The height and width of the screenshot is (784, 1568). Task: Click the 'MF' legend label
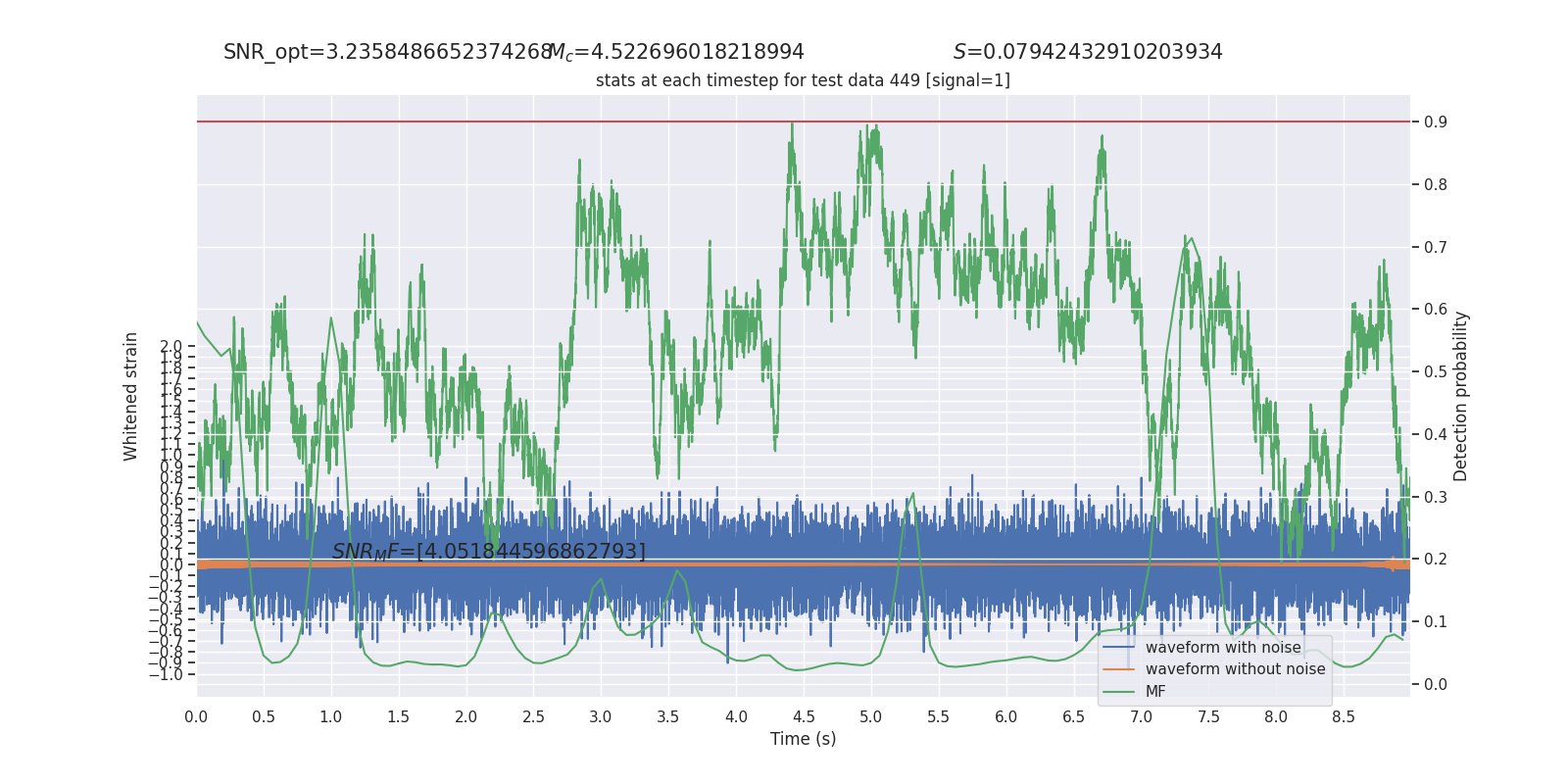(x=1155, y=692)
